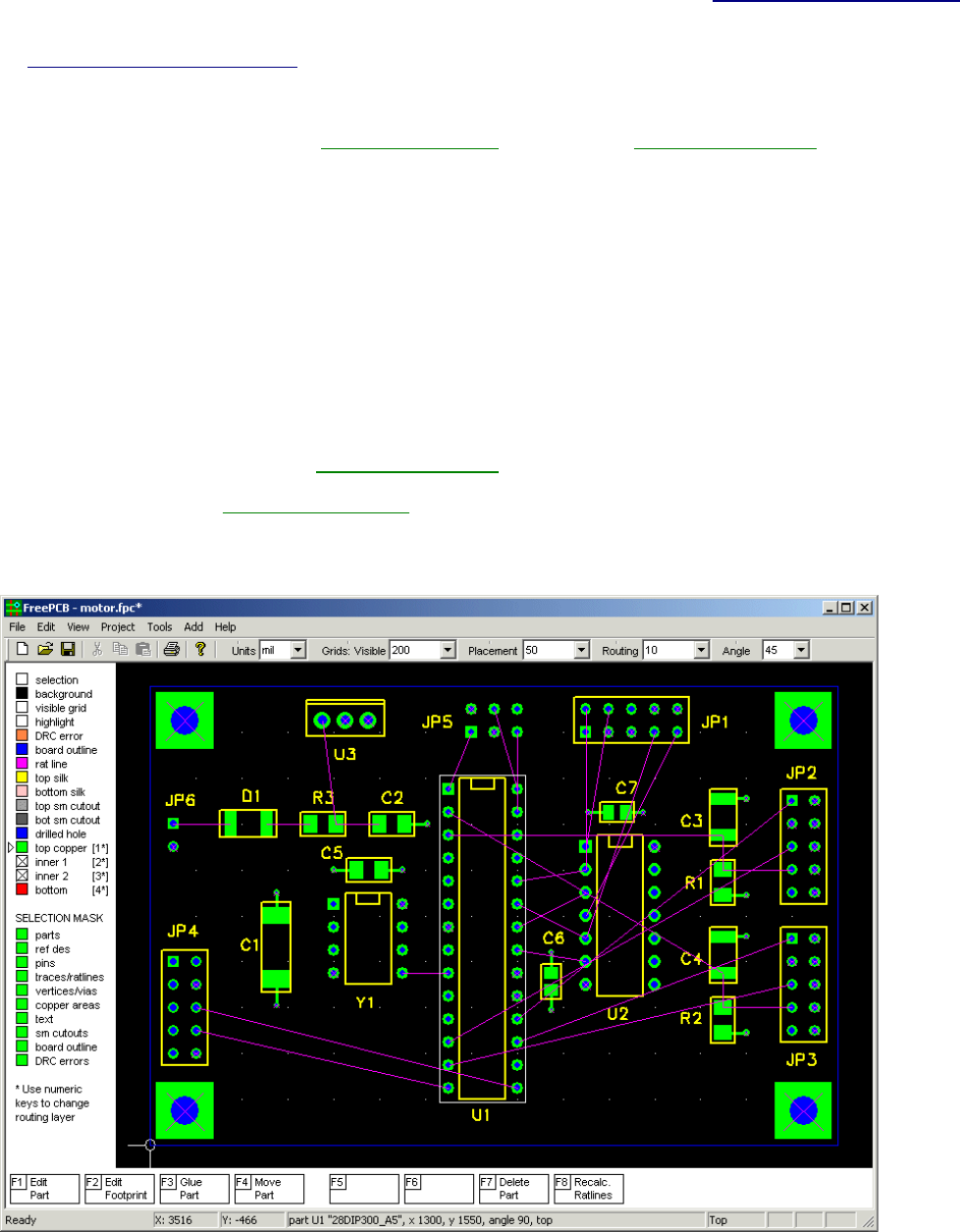Click the window resize grip corner
Image resolution: width=960 pixels, height=1232 pixels.
pos(868,1222)
